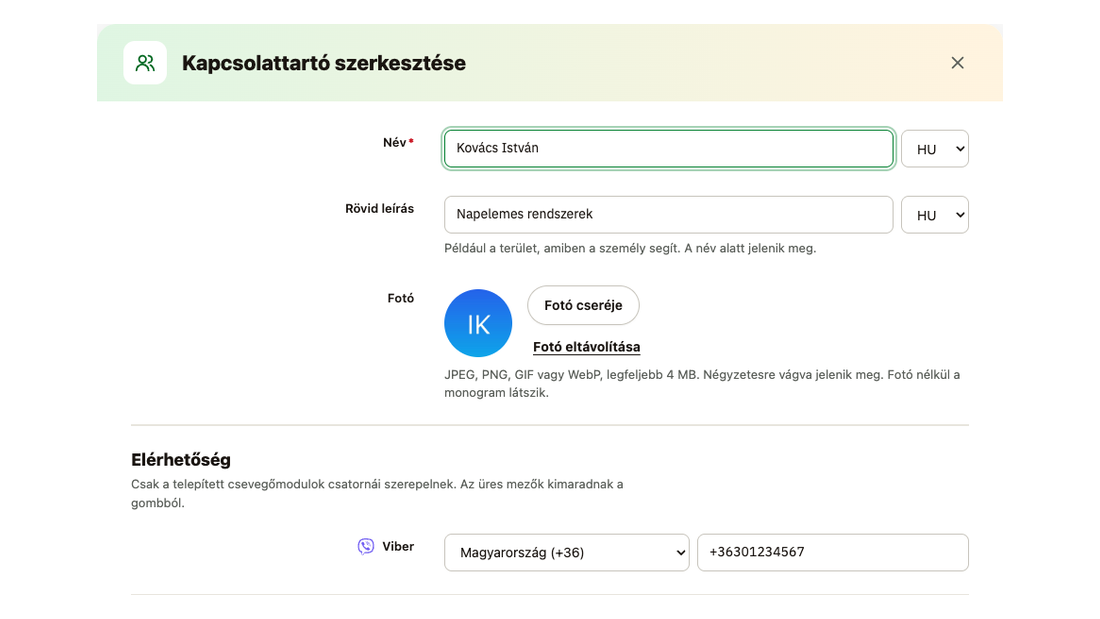The width and height of the screenshot is (1100, 619).
Task: Click the Fotó eltávolítása link
Action: click(x=586, y=347)
